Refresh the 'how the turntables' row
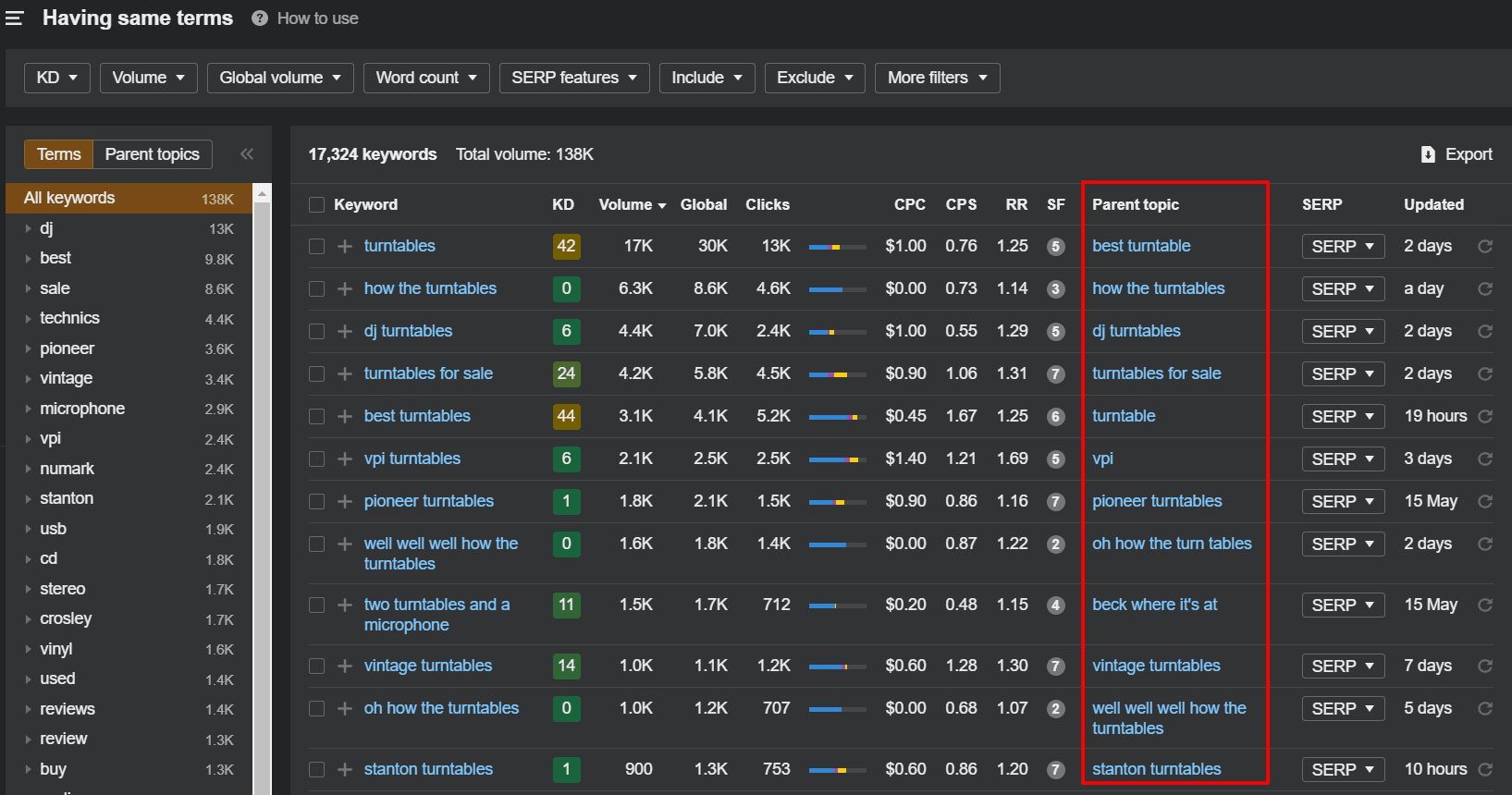The image size is (1512, 795). 1485,289
